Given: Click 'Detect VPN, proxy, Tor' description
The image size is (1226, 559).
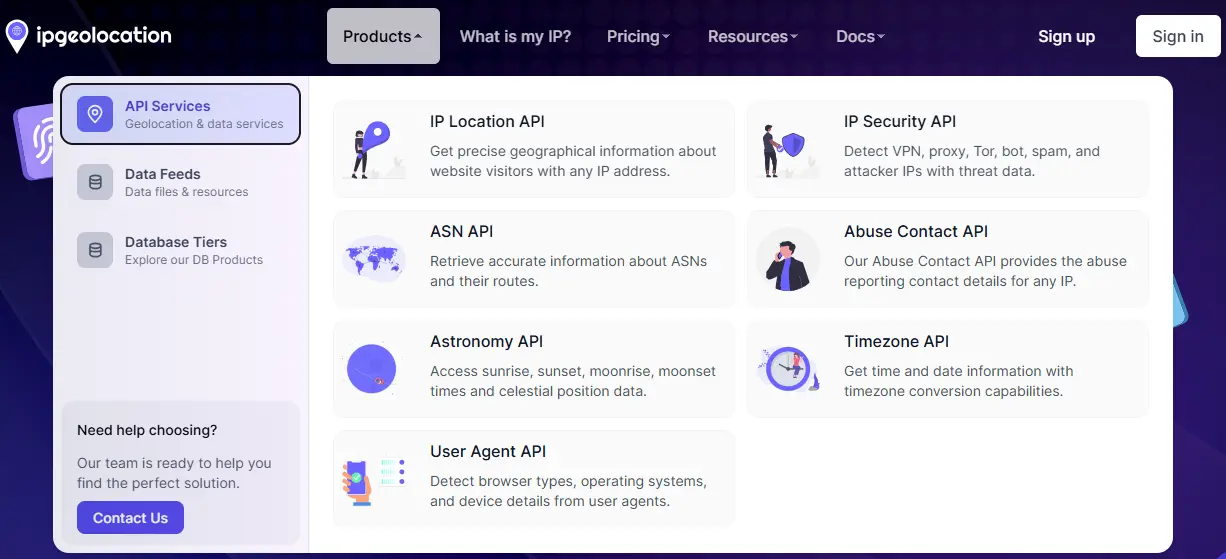Looking at the screenshot, I should click(972, 161).
